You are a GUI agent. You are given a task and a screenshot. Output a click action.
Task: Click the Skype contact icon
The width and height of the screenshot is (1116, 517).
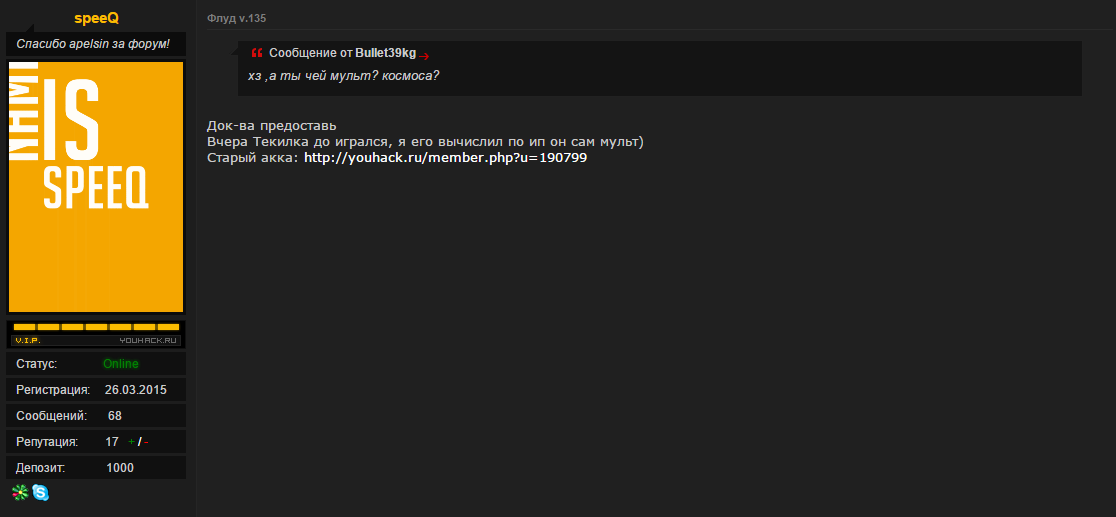pyautogui.click(x=41, y=492)
